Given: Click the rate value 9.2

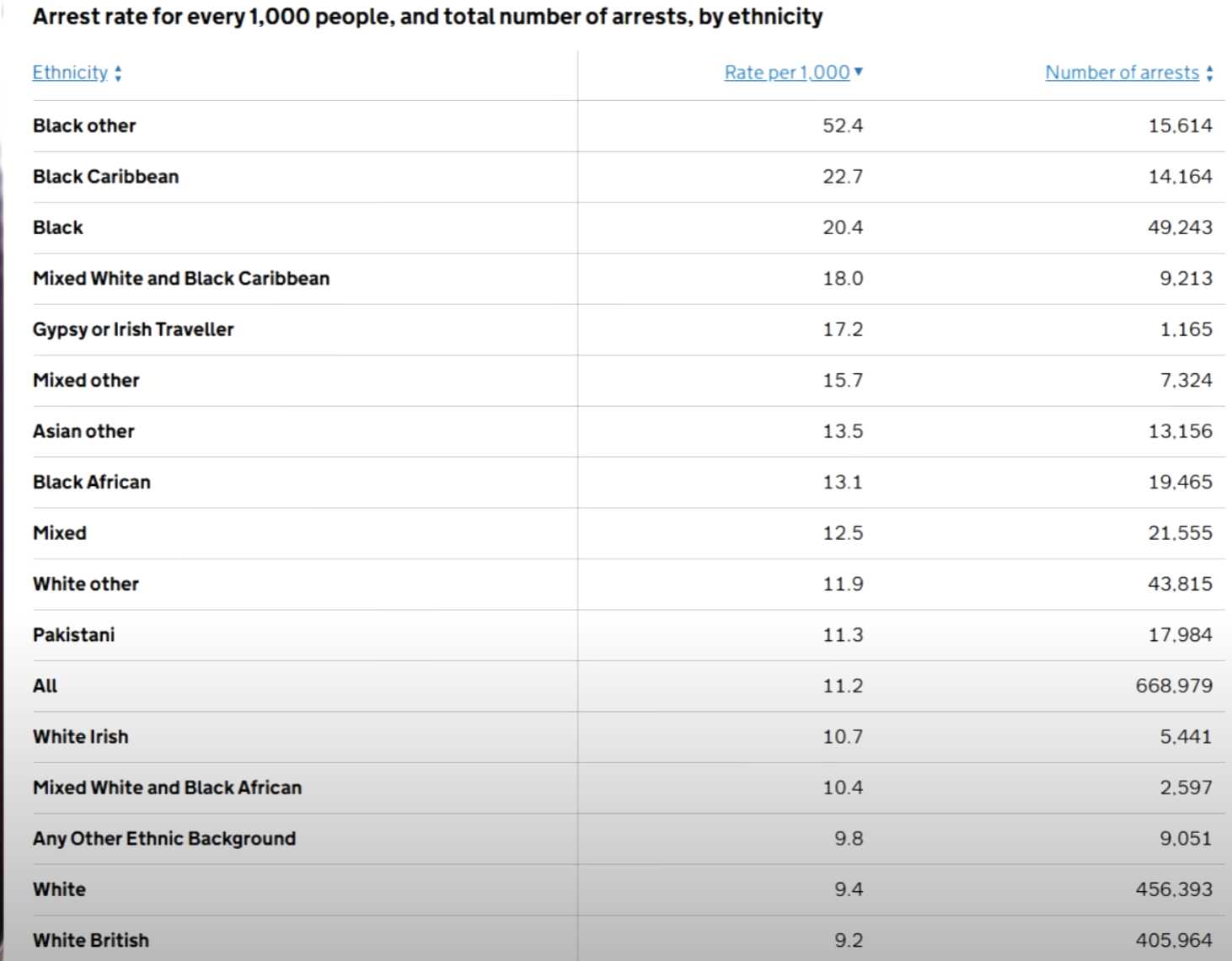Looking at the screenshot, I should pyautogui.click(x=849, y=941).
